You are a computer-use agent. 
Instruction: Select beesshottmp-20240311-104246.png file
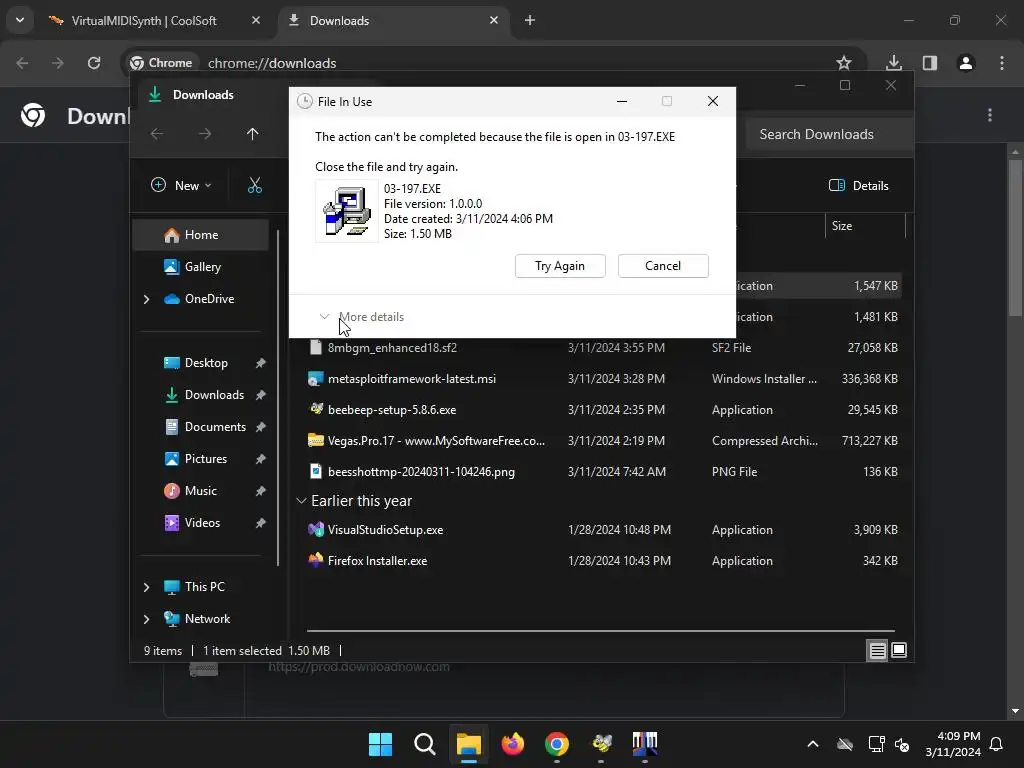602,472
